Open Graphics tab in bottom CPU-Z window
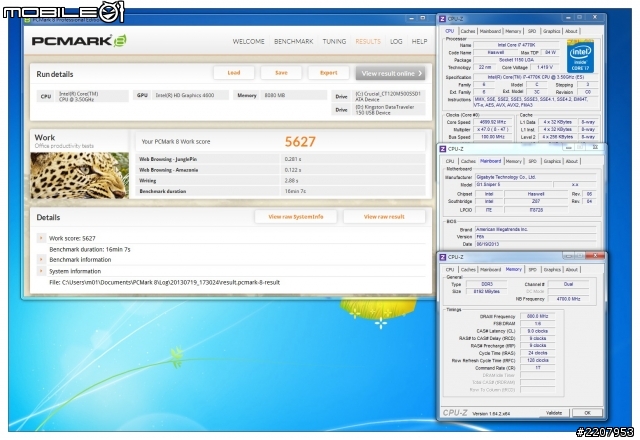This screenshot has width=640, height=440. click(552, 270)
